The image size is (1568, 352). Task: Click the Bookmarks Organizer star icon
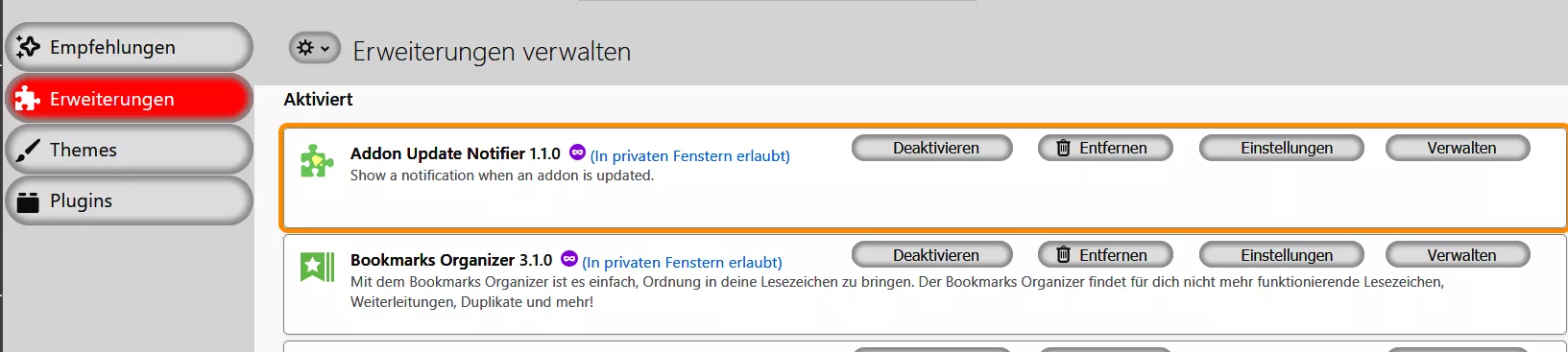pyautogui.click(x=317, y=267)
